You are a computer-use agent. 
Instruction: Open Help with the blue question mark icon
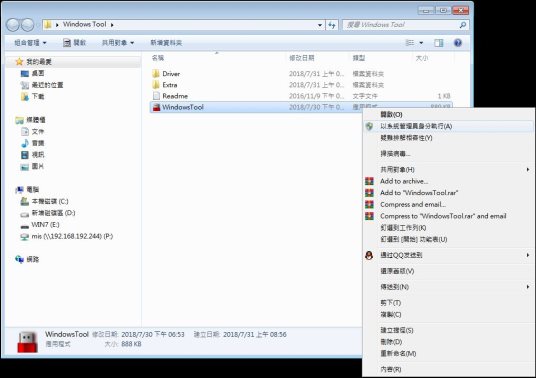point(458,43)
